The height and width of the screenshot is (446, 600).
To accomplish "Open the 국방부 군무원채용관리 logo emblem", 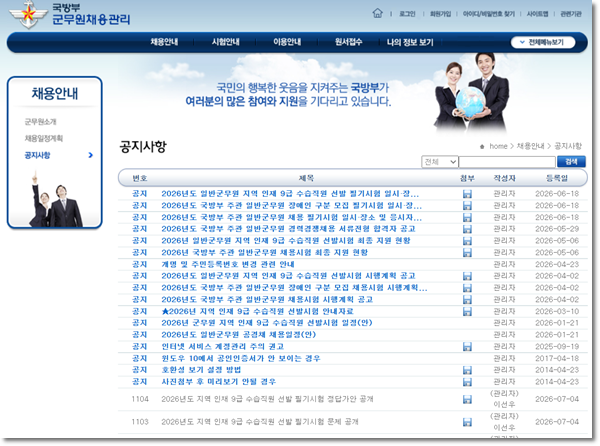I will [x=28, y=15].
